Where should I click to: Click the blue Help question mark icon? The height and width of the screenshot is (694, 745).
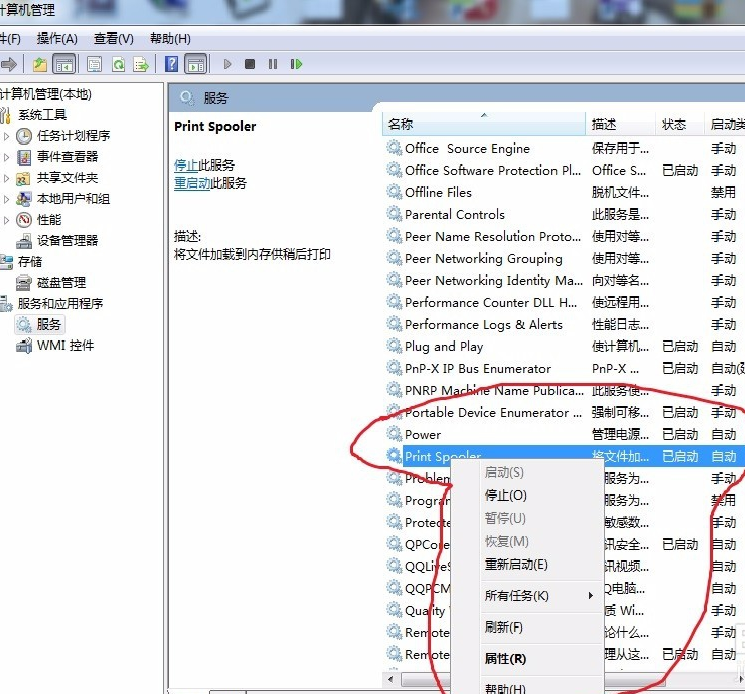172,64
